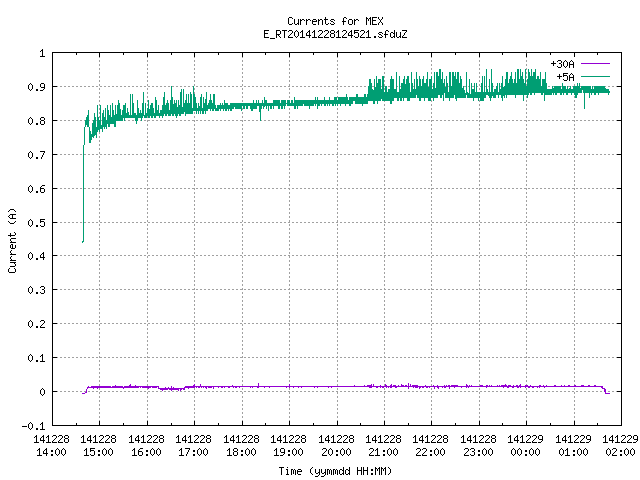The image size is (640, 480).
Task: Click the green +5A trace start near 0.44 A
Action: pos(83,242)
